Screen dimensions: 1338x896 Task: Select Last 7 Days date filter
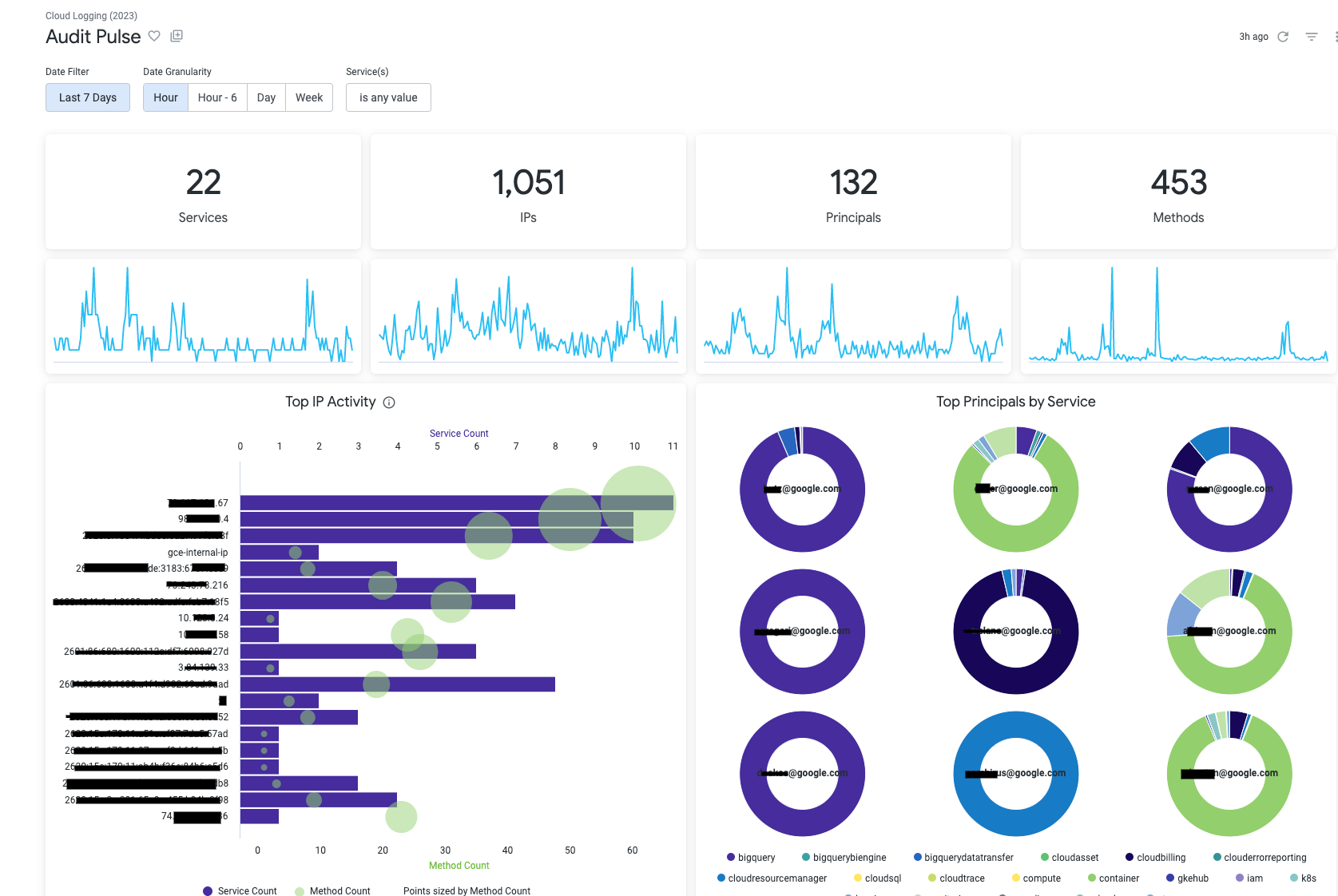pos(88,97)
